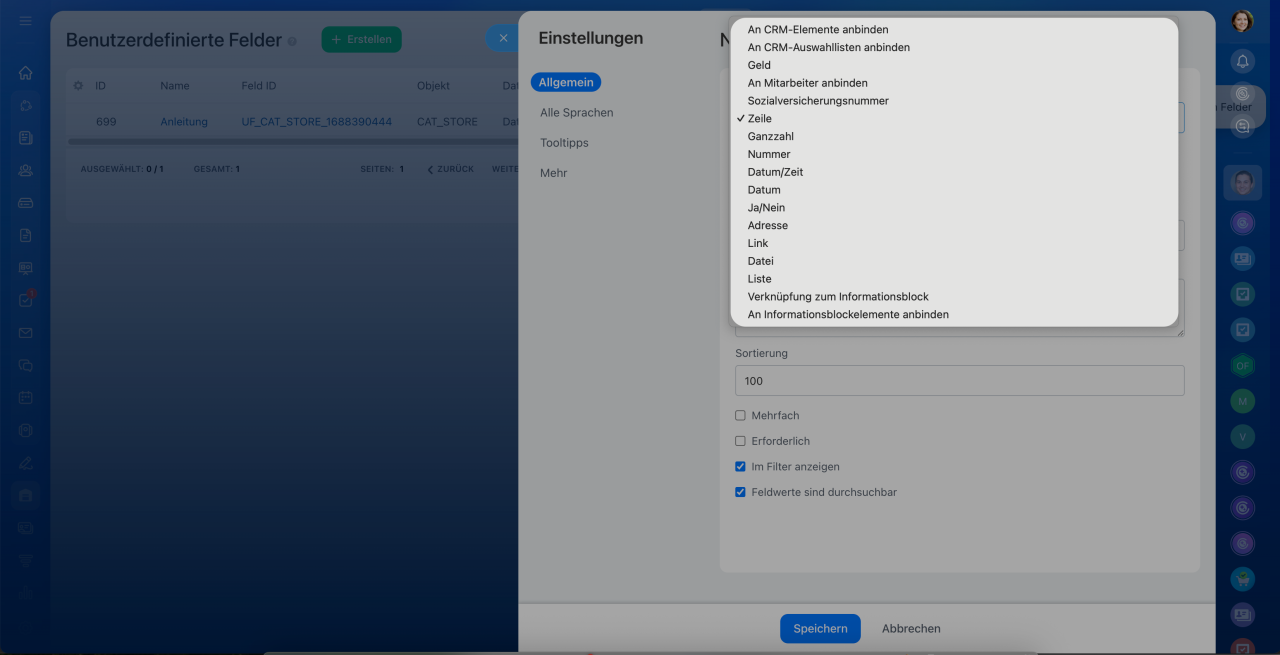Open the people group icon in sidebar
Viewport: 1280px width, 655px height.
25,170
